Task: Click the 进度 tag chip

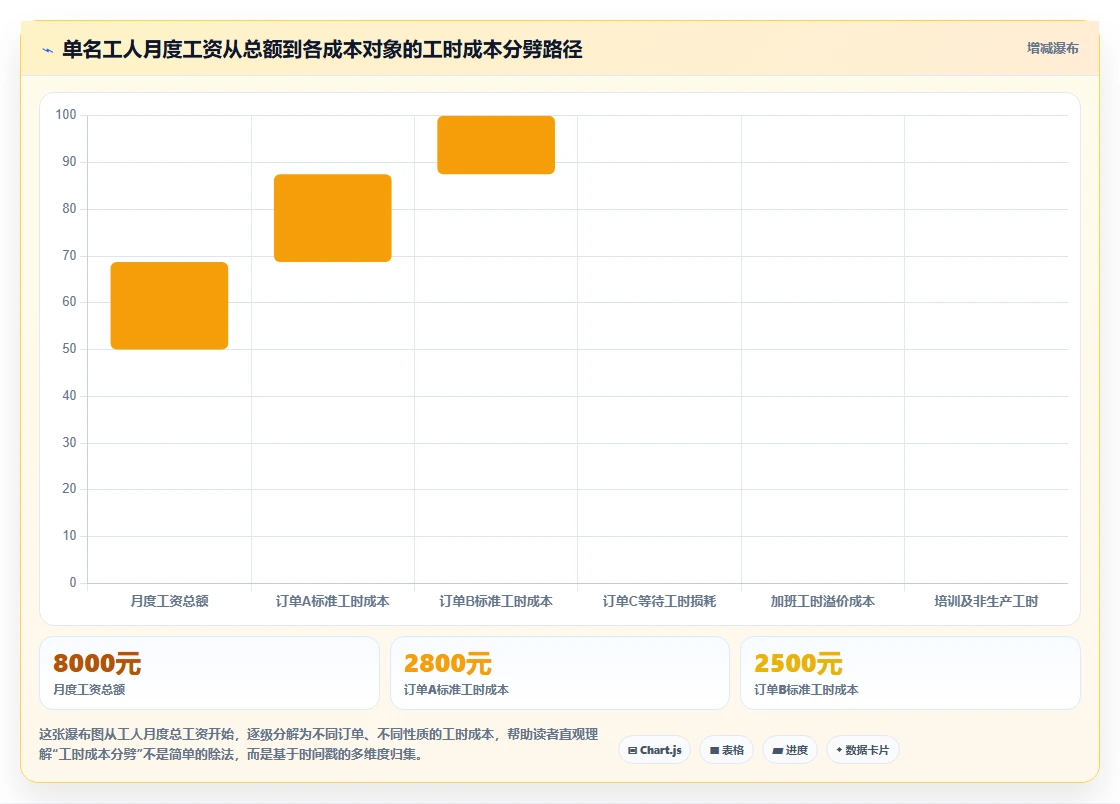Action: pyautogui.click(x=790, y=750)
